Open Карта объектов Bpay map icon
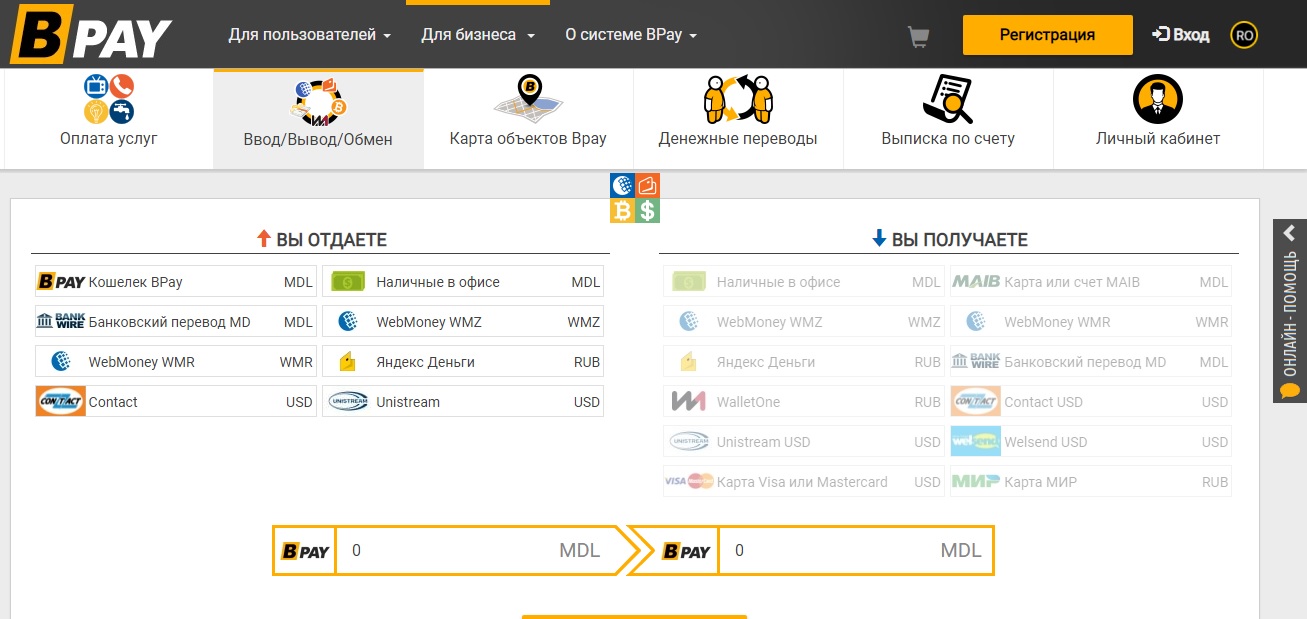Image resolution: width=1307 pixels, height=619 pixels. coord(528,99)
